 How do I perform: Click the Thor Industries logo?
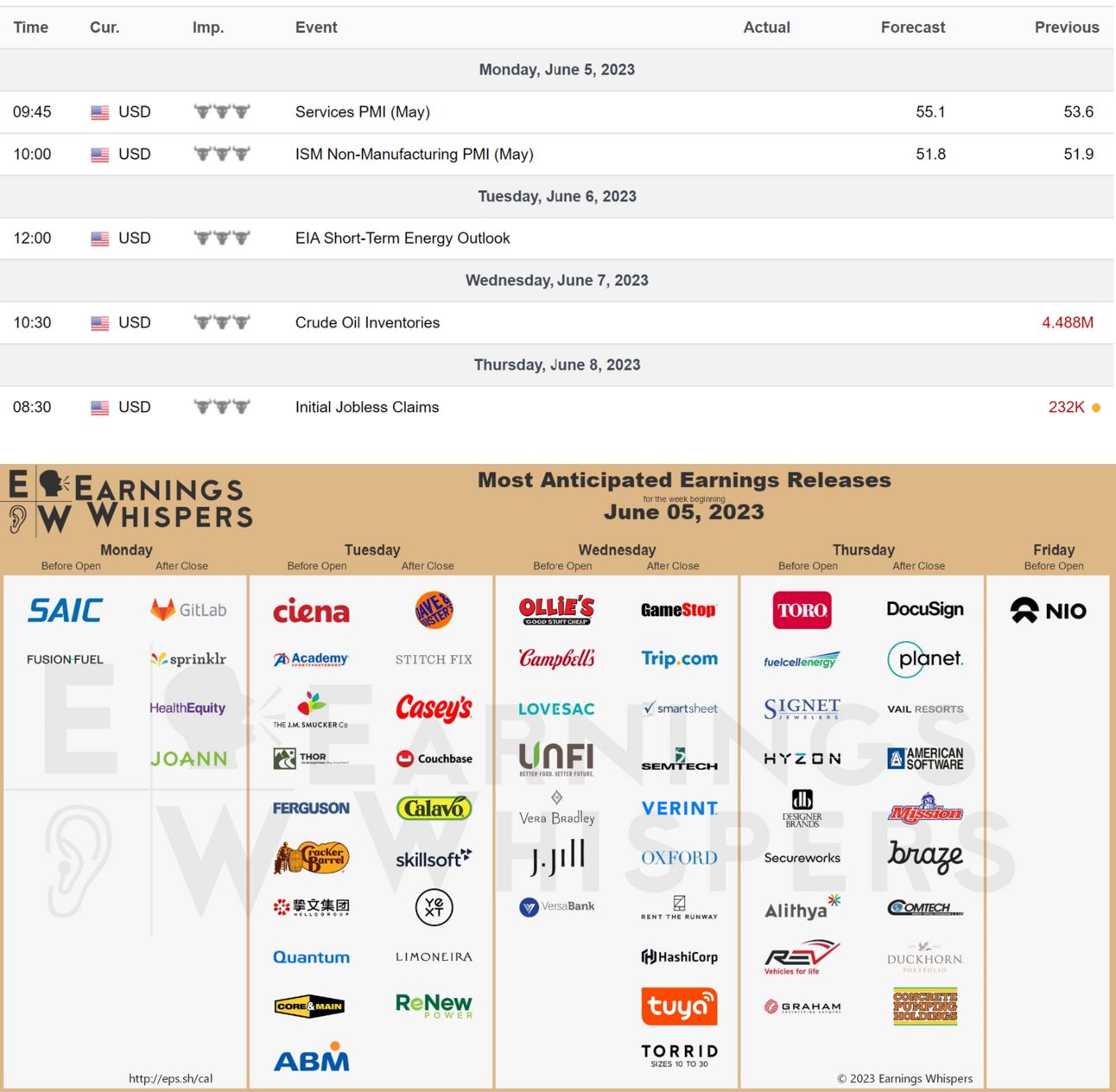pos(311,759)
